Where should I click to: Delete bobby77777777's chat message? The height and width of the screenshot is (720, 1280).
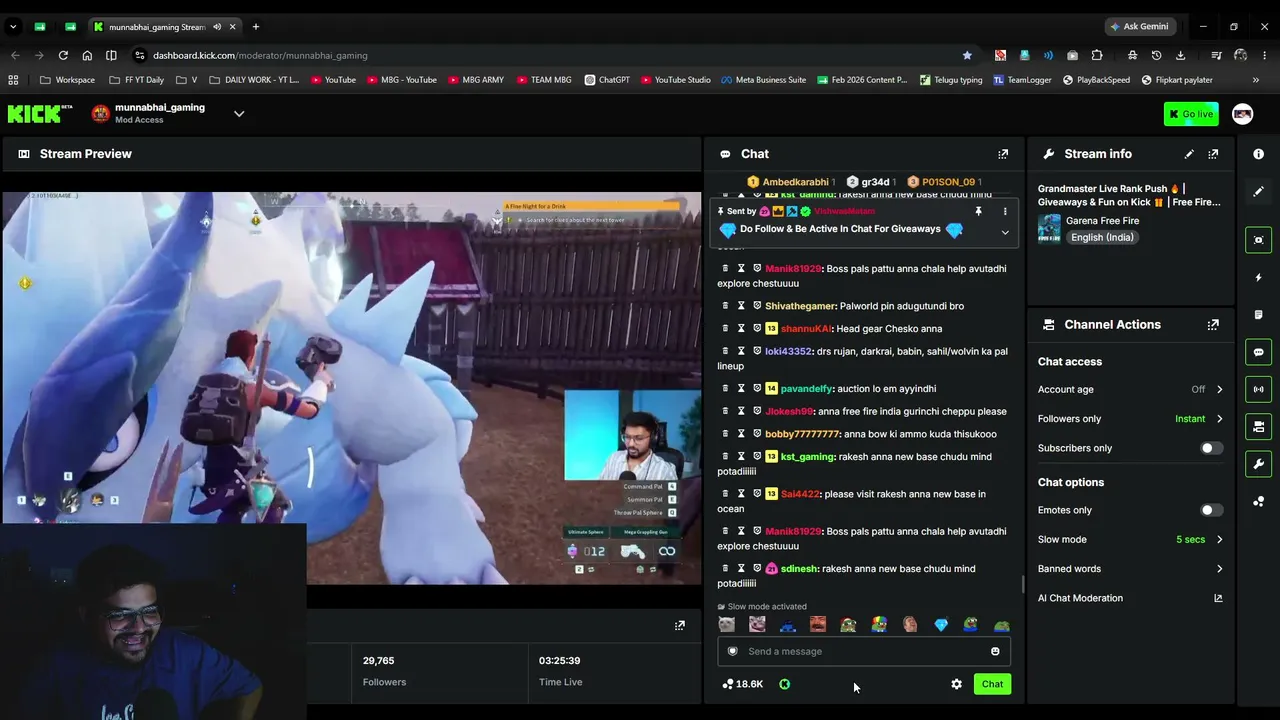tap(725, 434)
